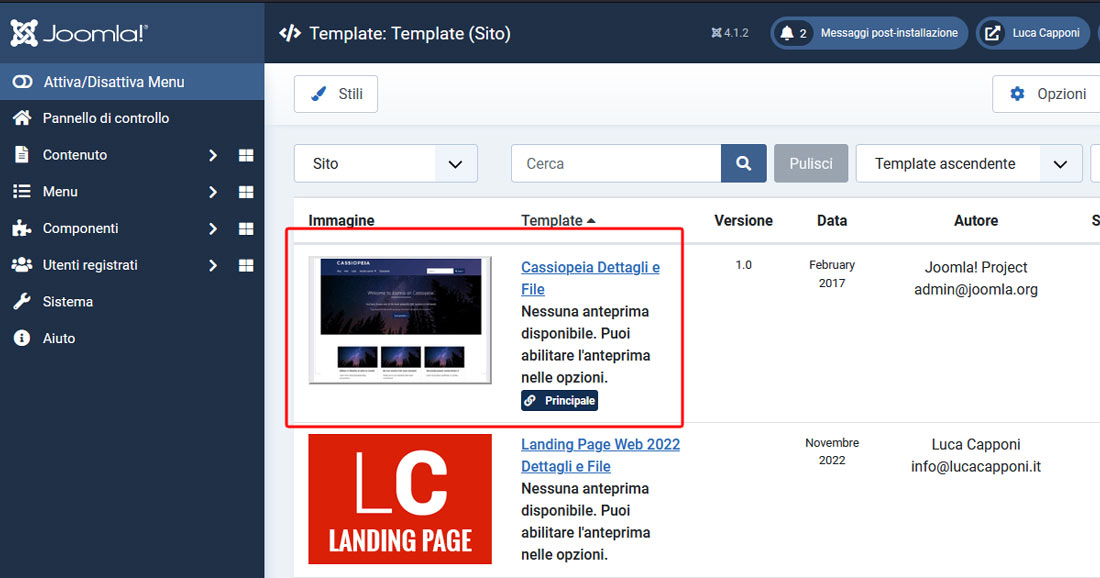This screenshot has height=578, width=1100.
Task: Open the Sistema menu item
Action: (67, 302)
